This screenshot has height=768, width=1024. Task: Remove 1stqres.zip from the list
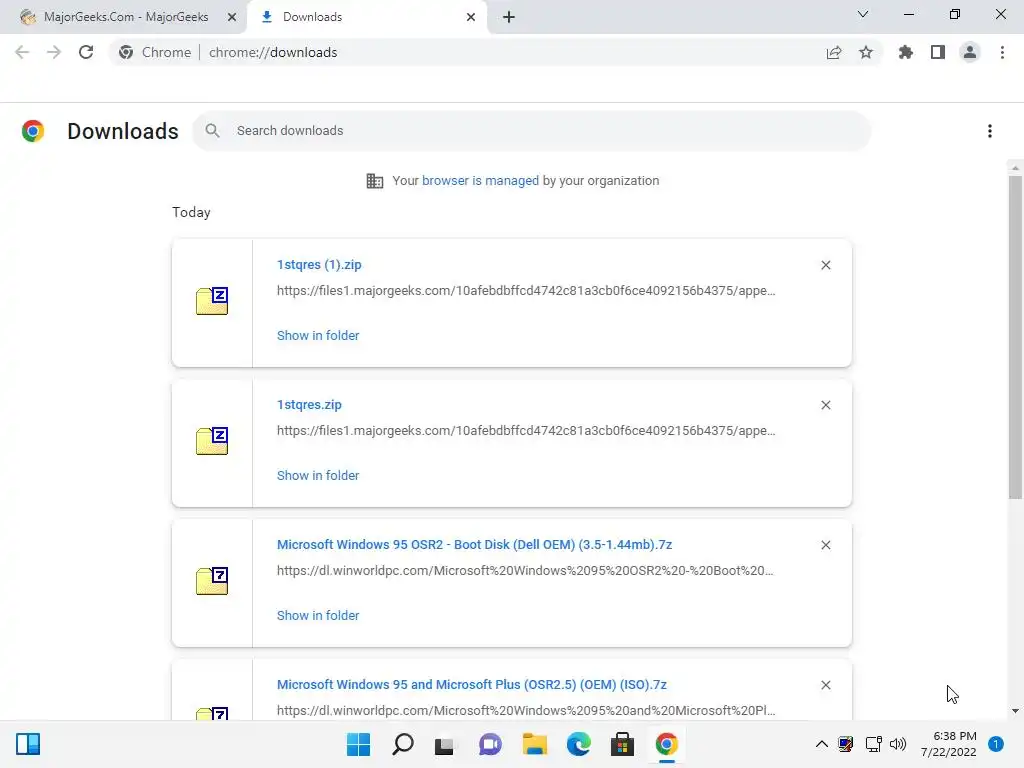tap(826, 405)
